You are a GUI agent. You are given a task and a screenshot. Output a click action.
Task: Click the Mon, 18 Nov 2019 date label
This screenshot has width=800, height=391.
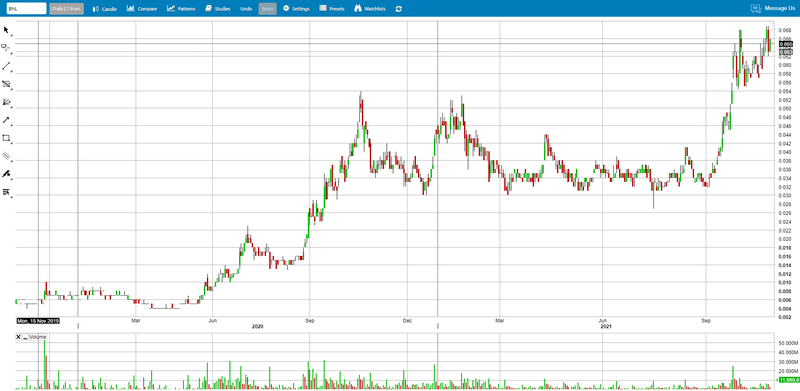[38, 321]
